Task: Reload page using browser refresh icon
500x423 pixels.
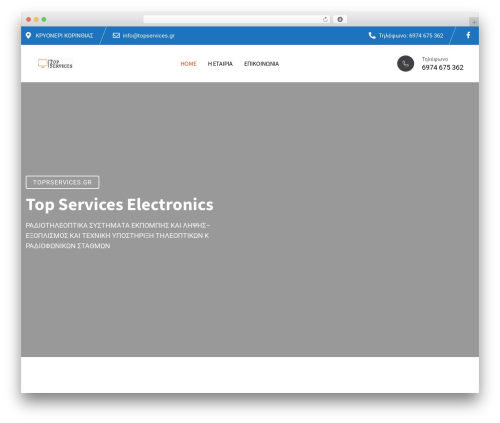Action: 325,19
